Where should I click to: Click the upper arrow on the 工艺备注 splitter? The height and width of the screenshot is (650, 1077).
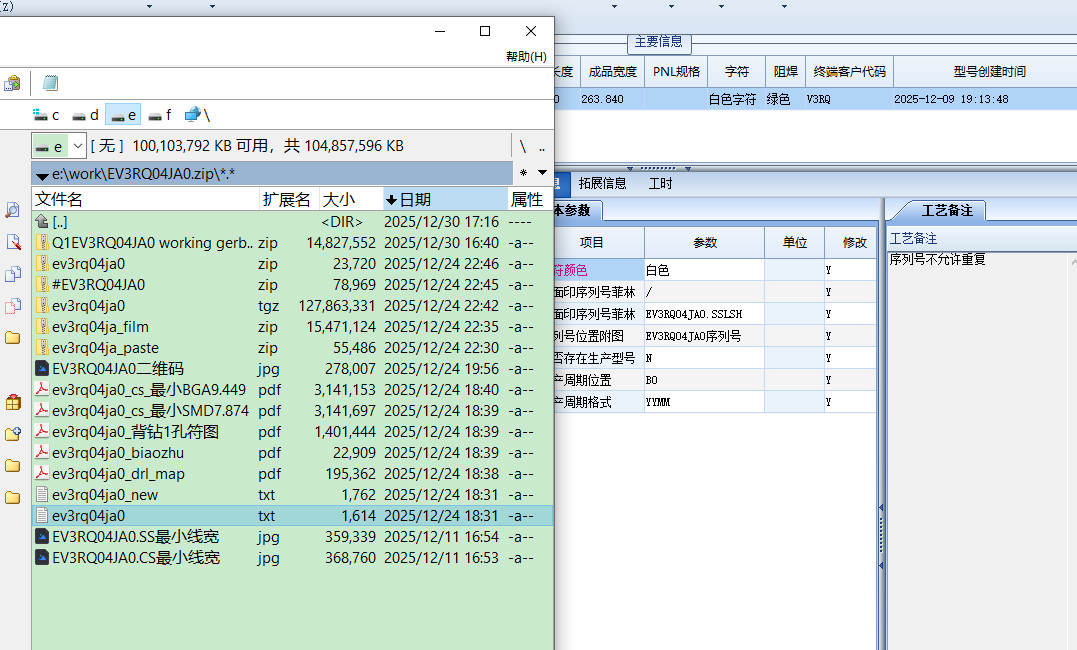click(881, 508)
